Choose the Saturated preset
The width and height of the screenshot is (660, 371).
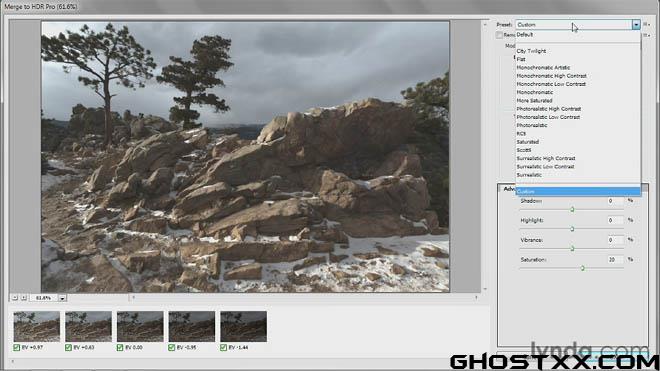(578, 142)
